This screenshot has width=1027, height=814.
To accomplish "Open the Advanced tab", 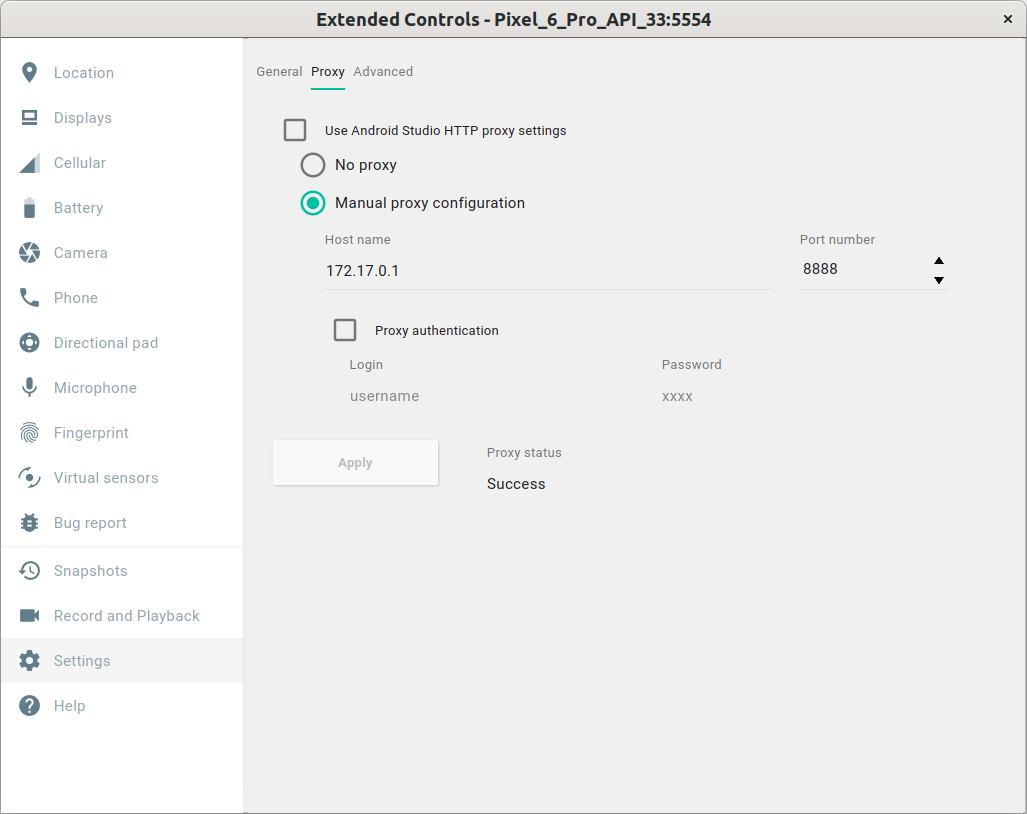I will [383, 71].
